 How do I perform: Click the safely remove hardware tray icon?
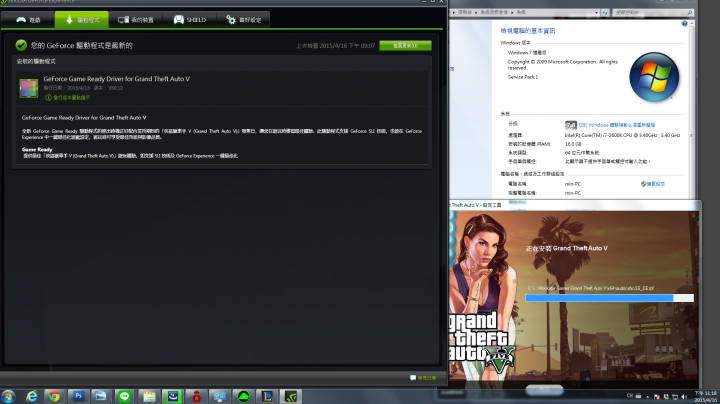pos(666,396)
